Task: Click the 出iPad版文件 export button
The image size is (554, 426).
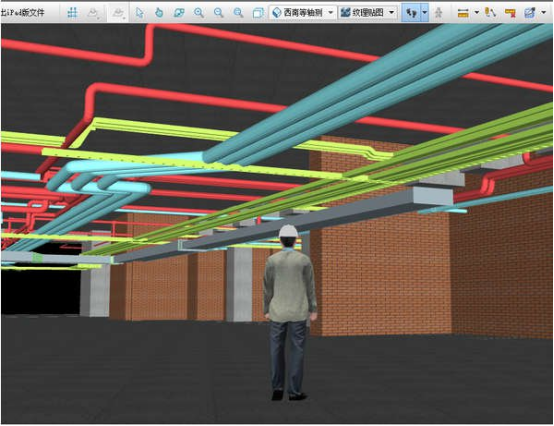Action: tap(23, 13)
